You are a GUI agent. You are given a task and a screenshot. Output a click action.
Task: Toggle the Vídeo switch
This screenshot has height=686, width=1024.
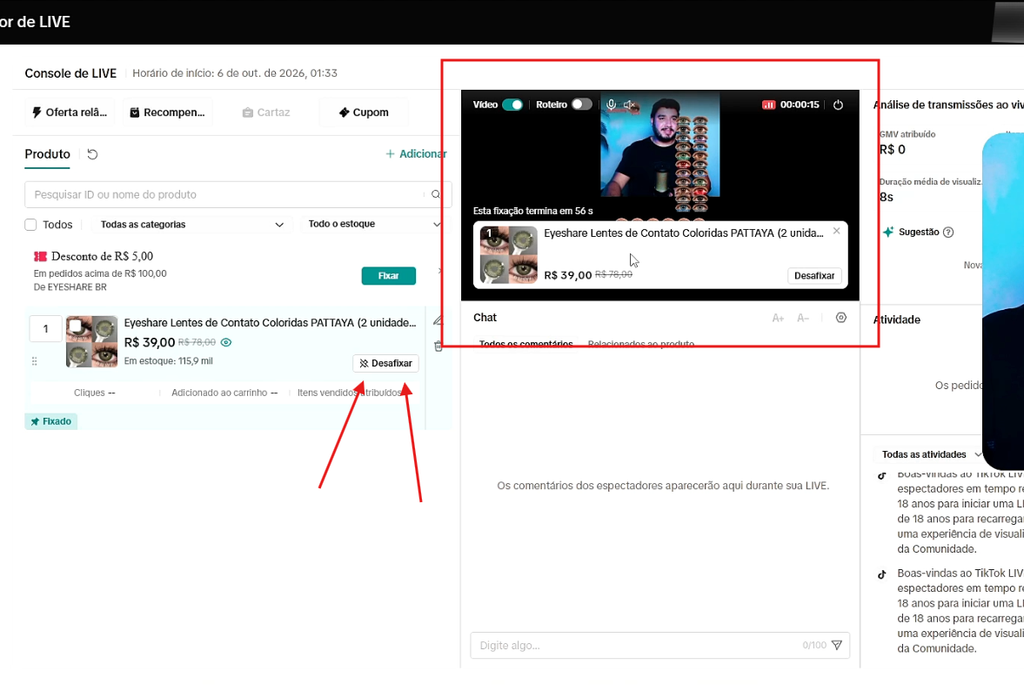[x=513, y=105]
